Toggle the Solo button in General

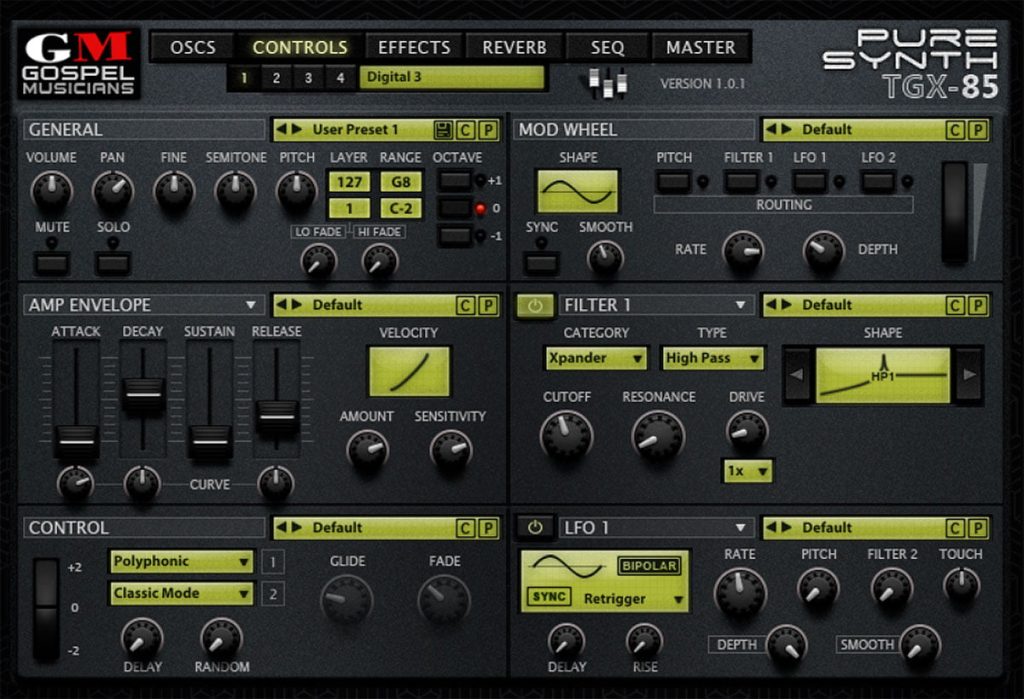pyautogui.click(x=113, y=263)
